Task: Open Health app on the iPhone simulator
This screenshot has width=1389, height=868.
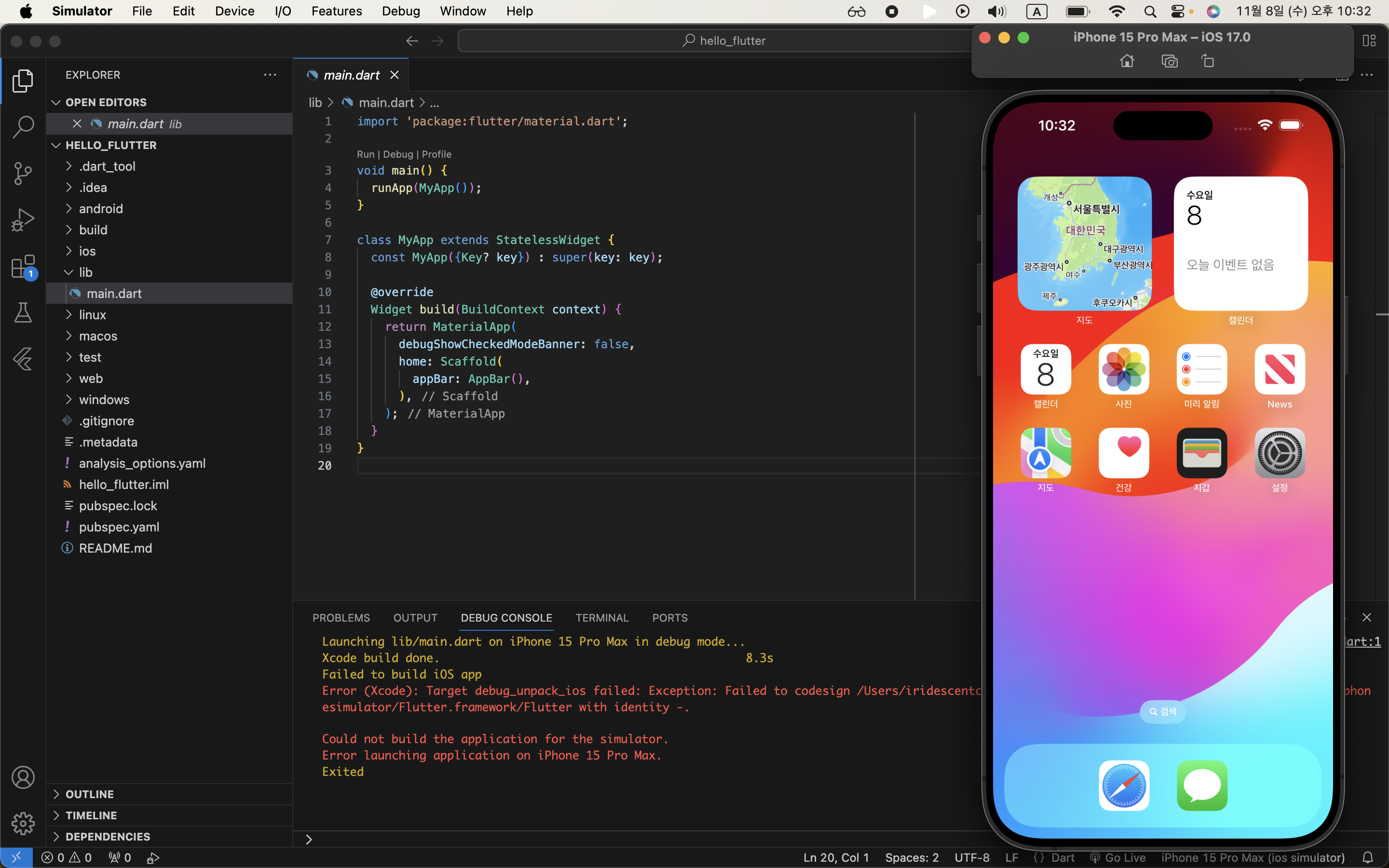Action: tap(1123, 453)
